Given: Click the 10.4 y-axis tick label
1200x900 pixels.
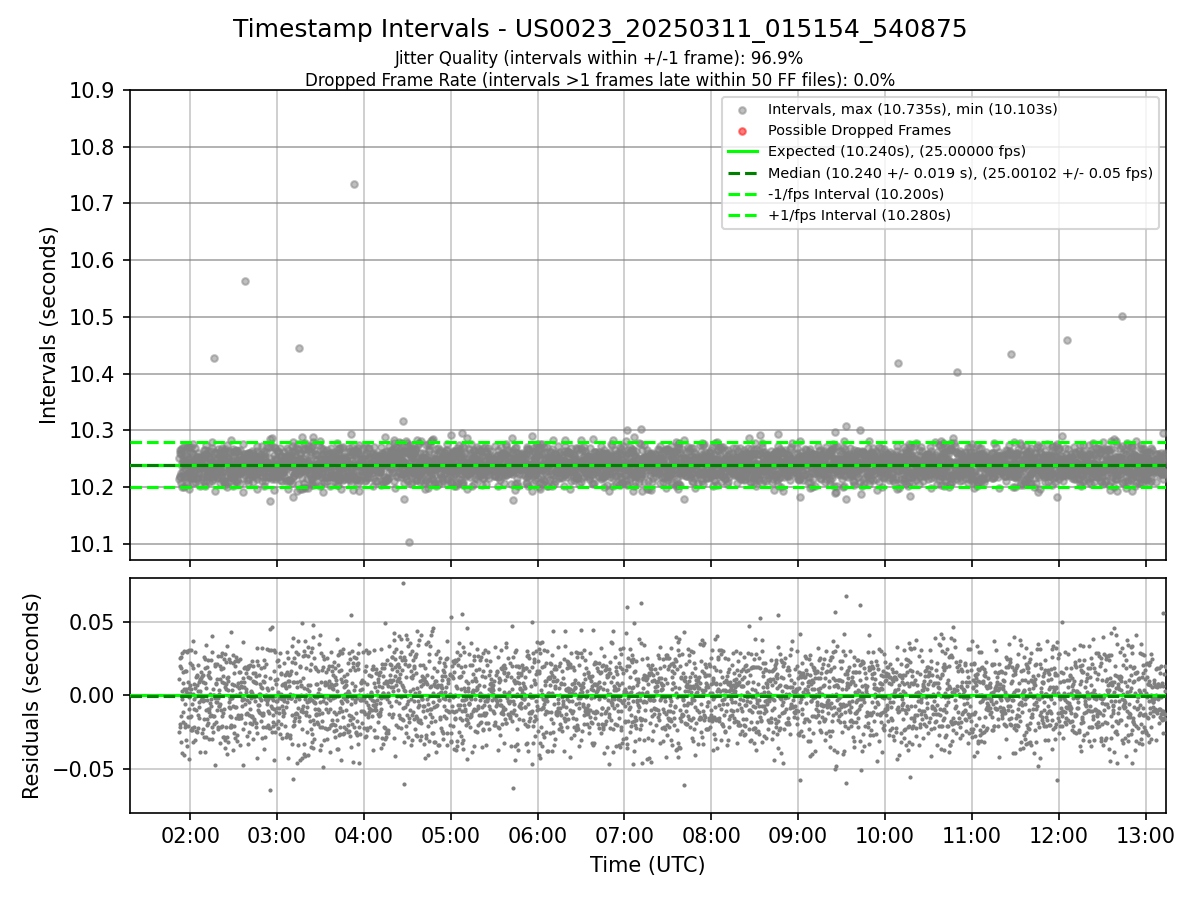Looking at the screenshot, I should pos(94,374).
